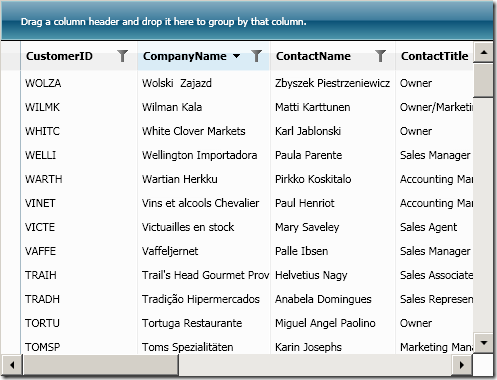Select the WOLZA customer ID cell
The width and height of the screenshot is (497, 380).
tap(79, 83)
